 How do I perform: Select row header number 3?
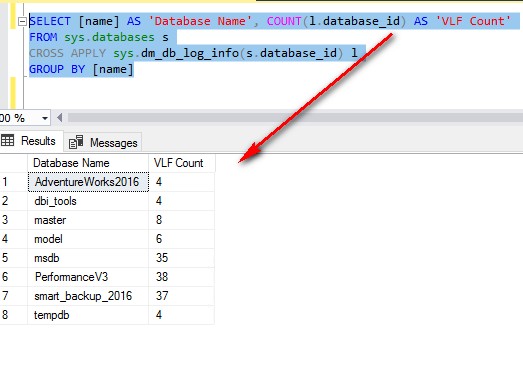14,220
